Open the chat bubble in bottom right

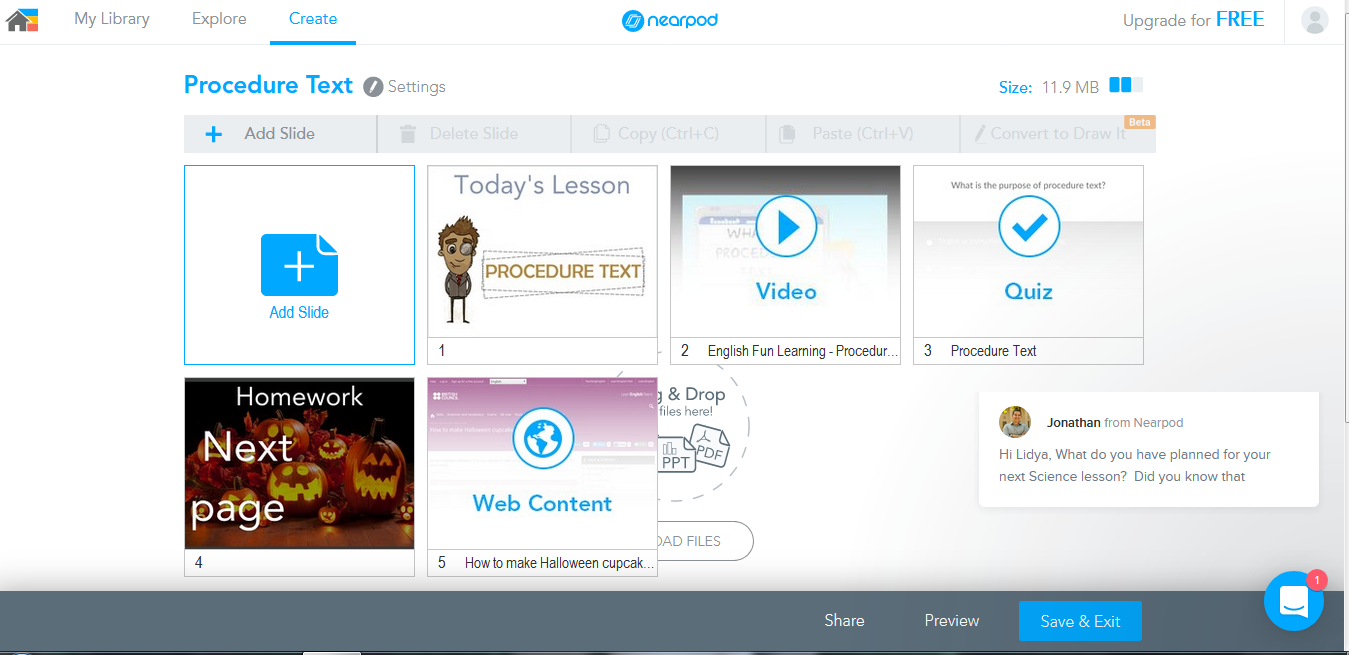[x=1293, y=600]
